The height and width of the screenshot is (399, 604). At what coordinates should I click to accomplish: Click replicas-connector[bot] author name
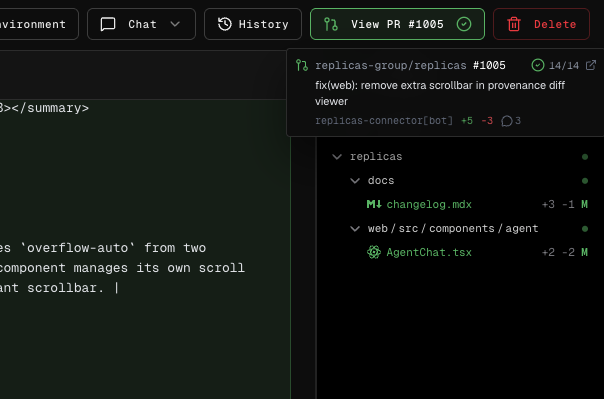point(384,121)
